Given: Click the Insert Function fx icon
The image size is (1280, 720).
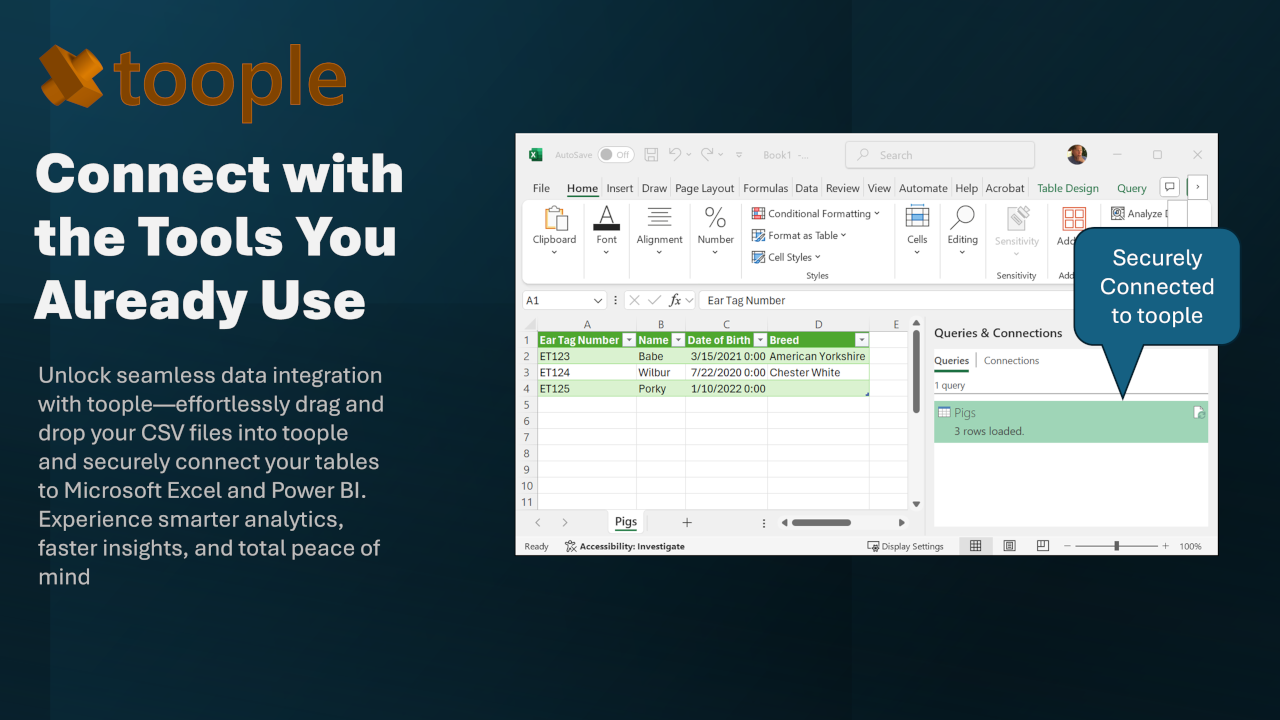Looking at the screenshot, I should click(x=676, y=300).
